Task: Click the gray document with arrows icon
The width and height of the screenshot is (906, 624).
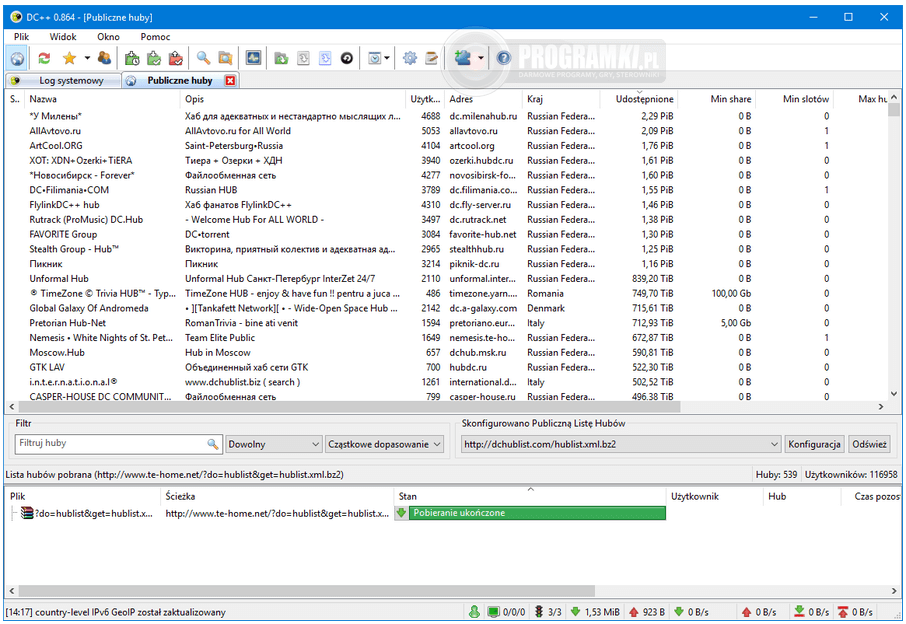Action: point(303,58)
